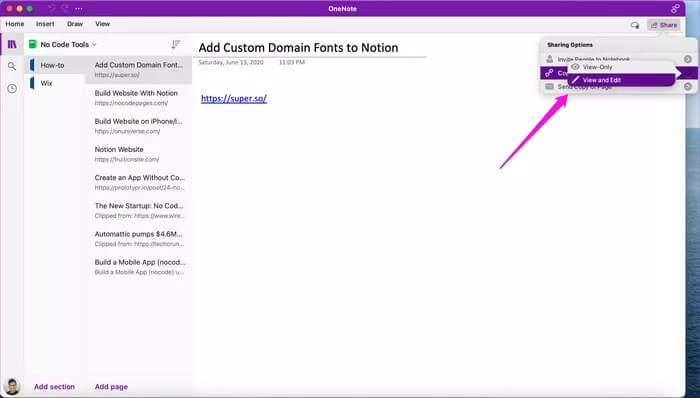Open page Build Website on iPhone/i...
700x398 pixels.
tap(139, 126)
